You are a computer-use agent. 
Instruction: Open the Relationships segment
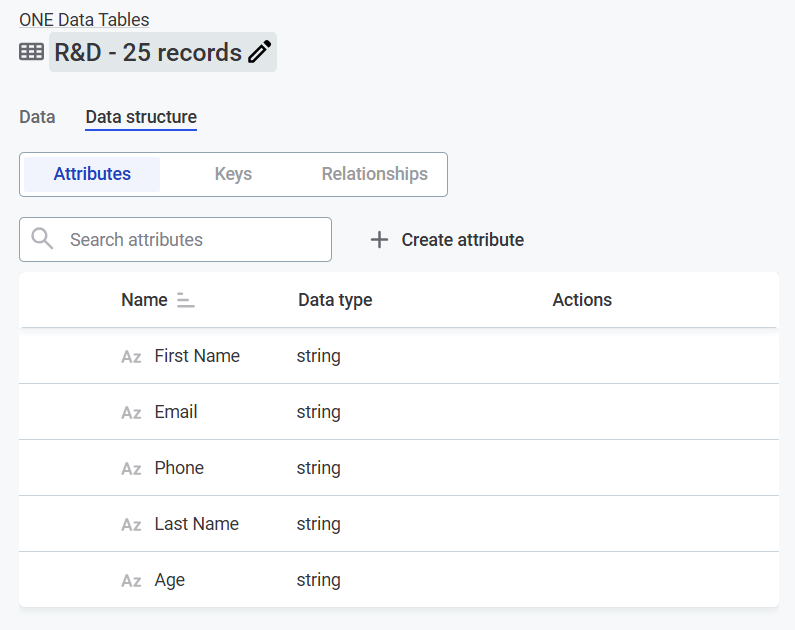coord(374,174)
